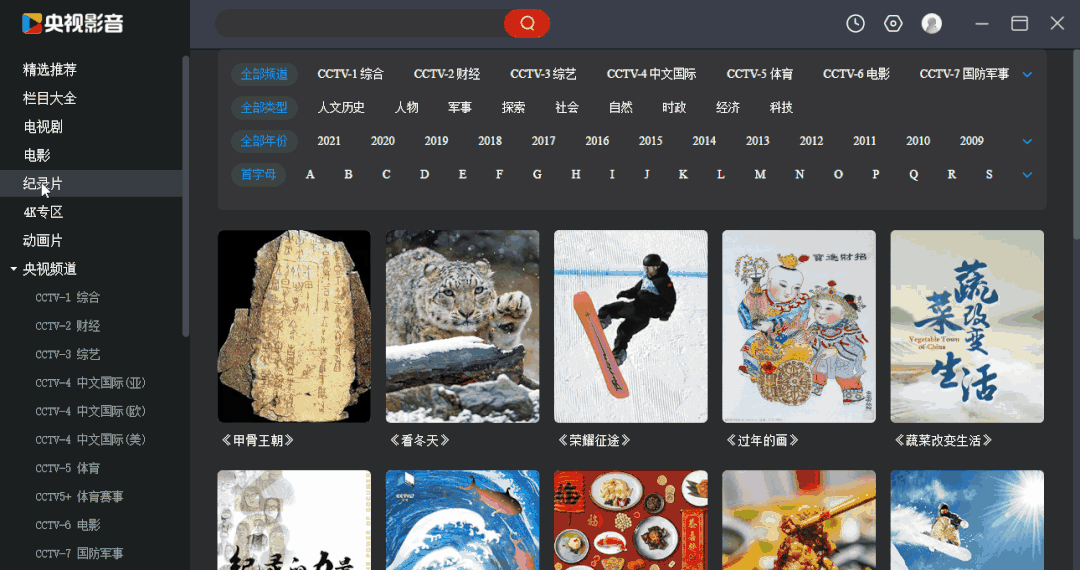
Task: Maximize the window via the square icon
Action: point(1019,23)
